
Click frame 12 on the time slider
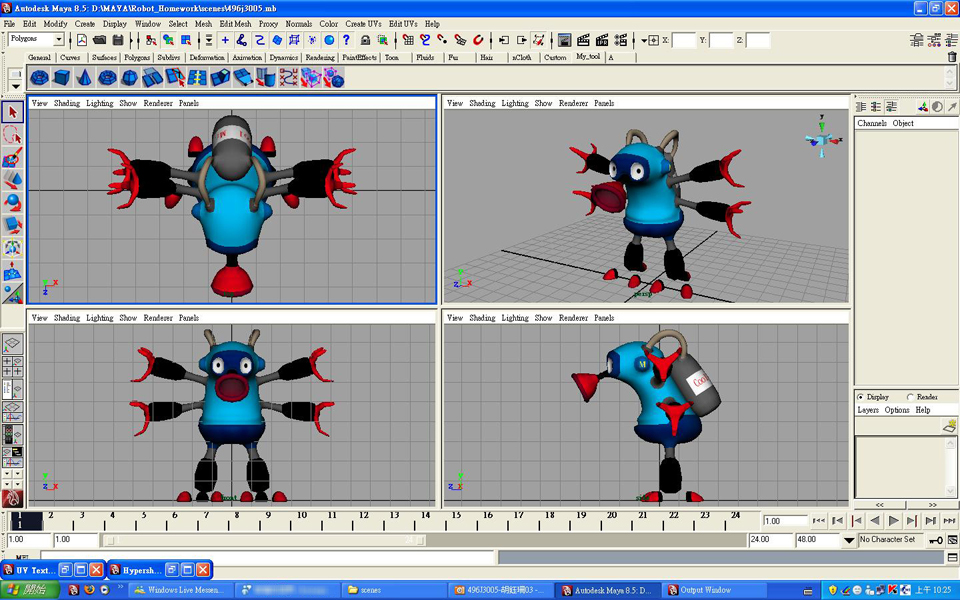(x=362, y=520)
